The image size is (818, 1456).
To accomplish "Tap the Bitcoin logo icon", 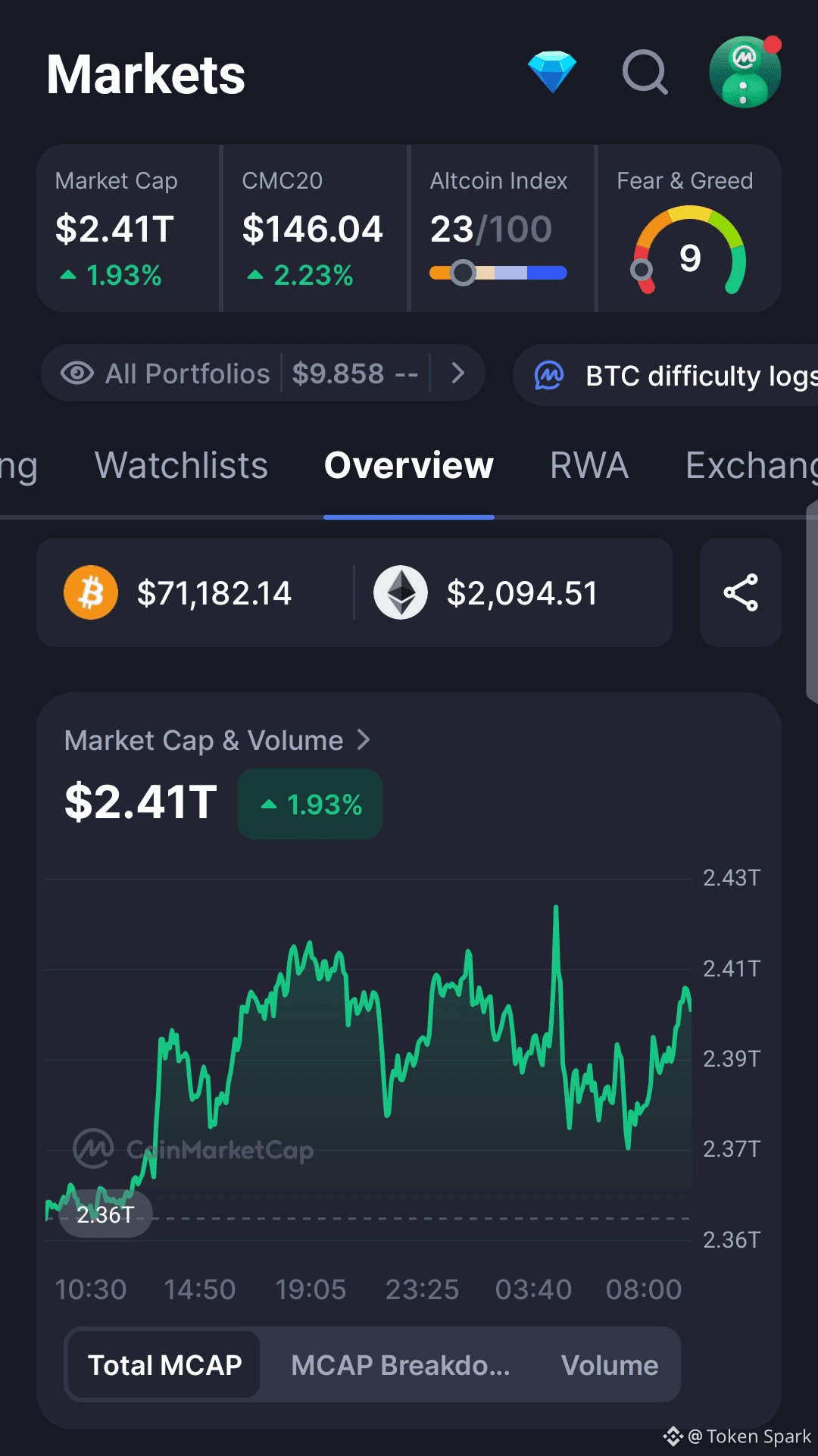I will [91, 592].
